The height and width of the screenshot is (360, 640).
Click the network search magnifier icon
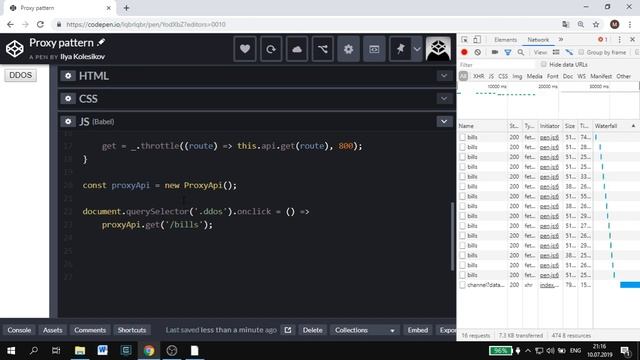tap(521, 52)
